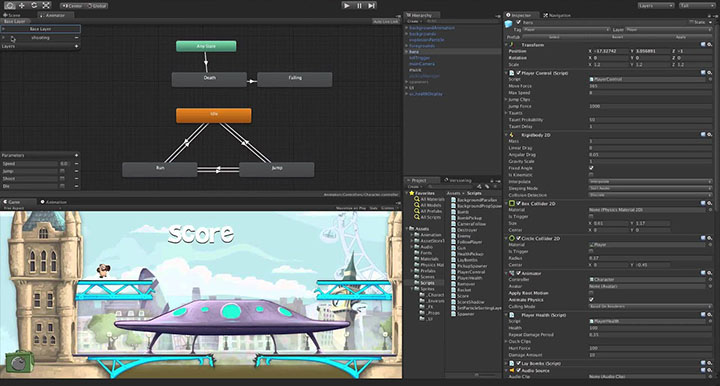Viewport: 720px width, 386px height.
Task: Select the Falling state node
Action: [x=295, y=79]
